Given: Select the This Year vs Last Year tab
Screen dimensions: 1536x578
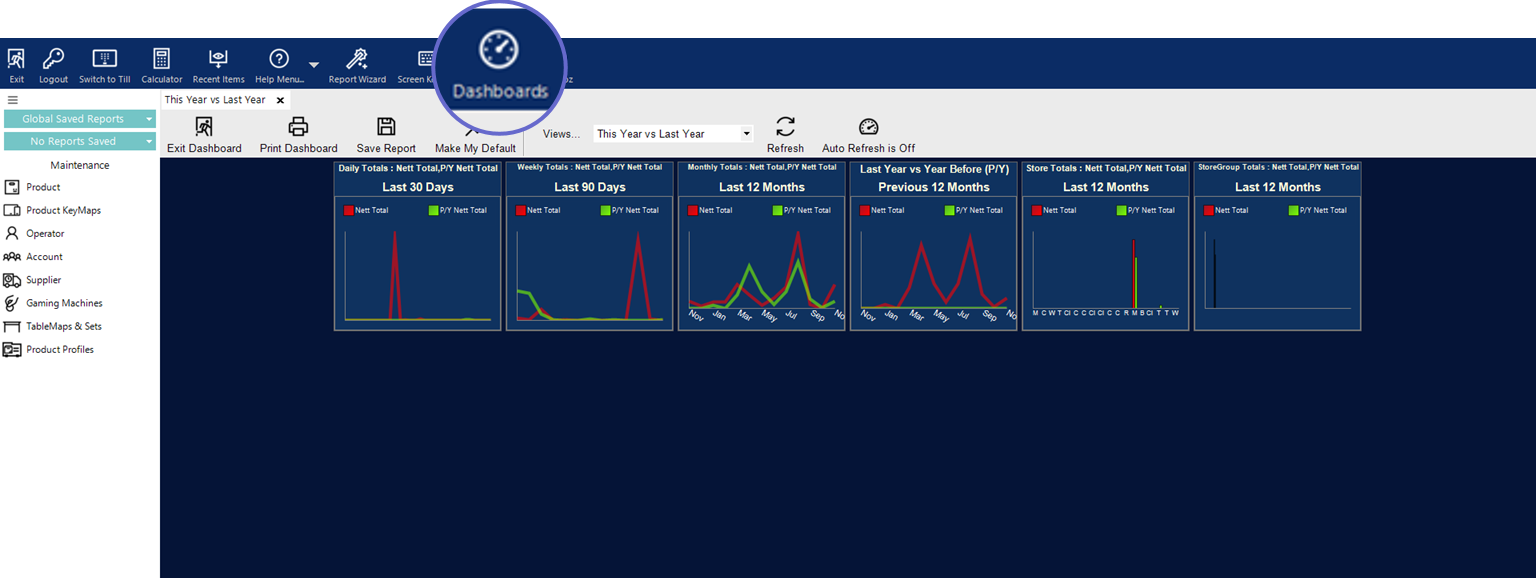Looking at the screenshot, I should coord(215,100).
